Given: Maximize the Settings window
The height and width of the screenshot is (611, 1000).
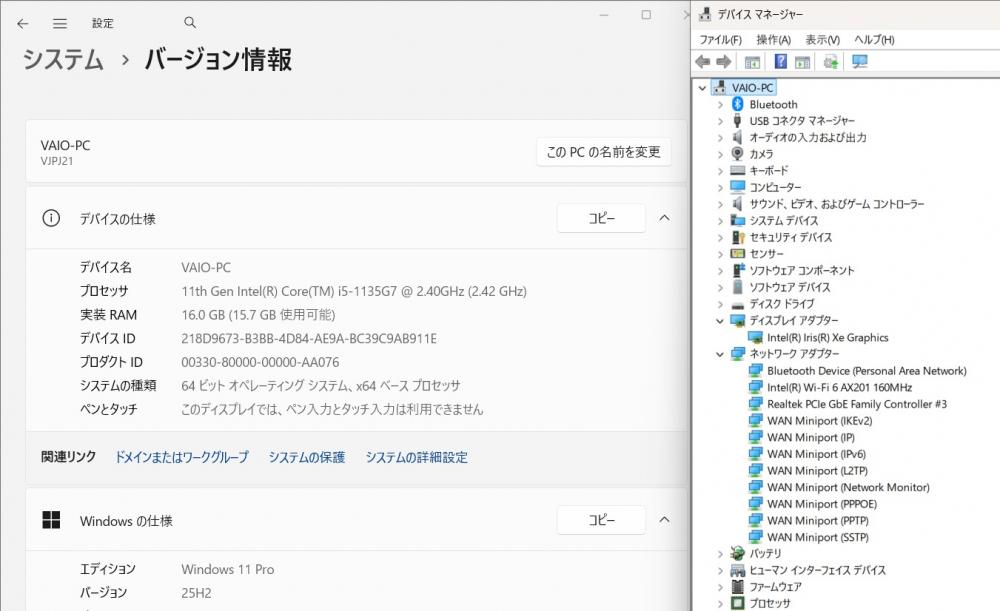Looking at the screenshot, I should tap(646, 15).
